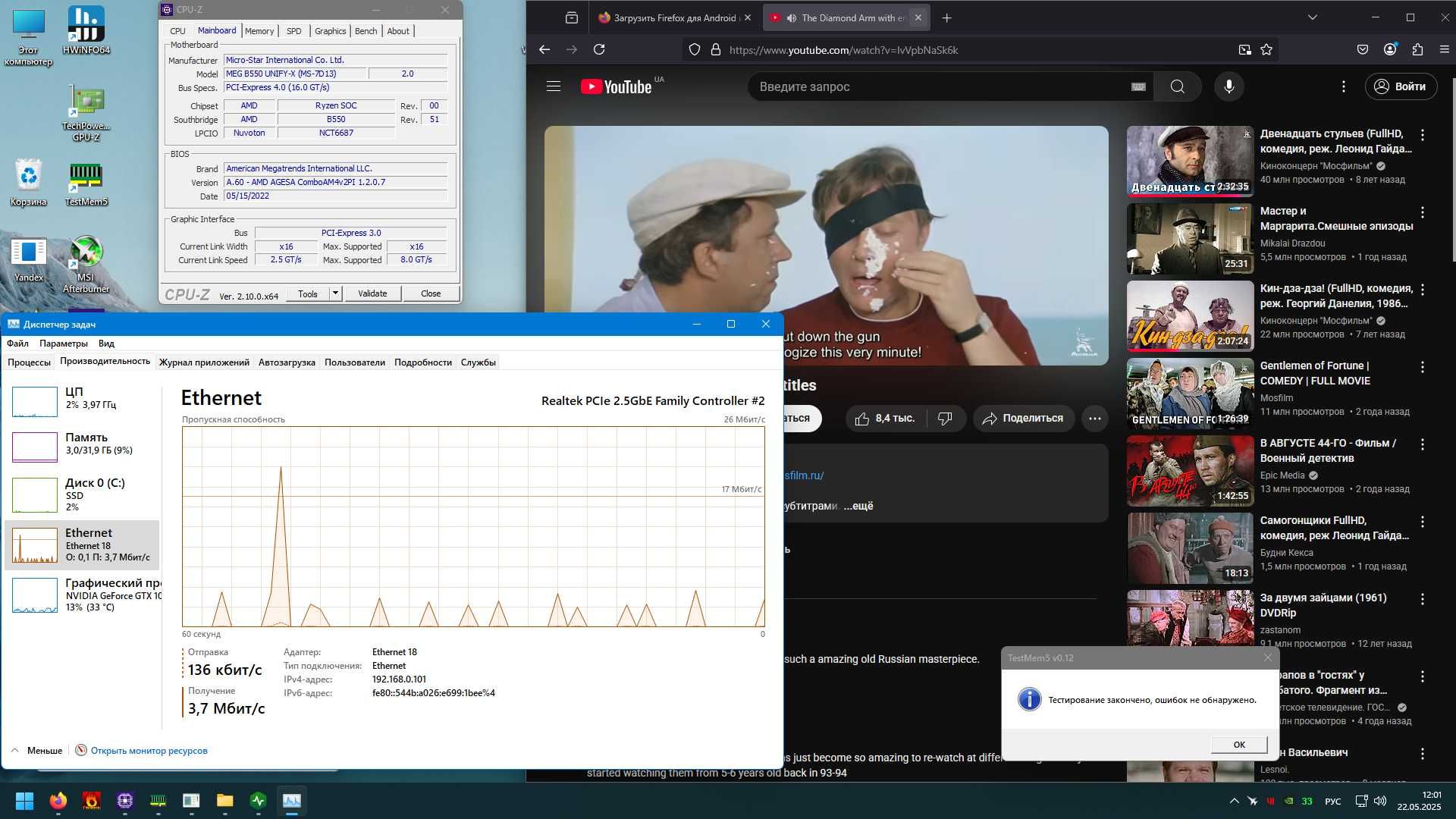Open Yandex desktop shortcut
The image size is (1456, 819).
pos(28,259)
